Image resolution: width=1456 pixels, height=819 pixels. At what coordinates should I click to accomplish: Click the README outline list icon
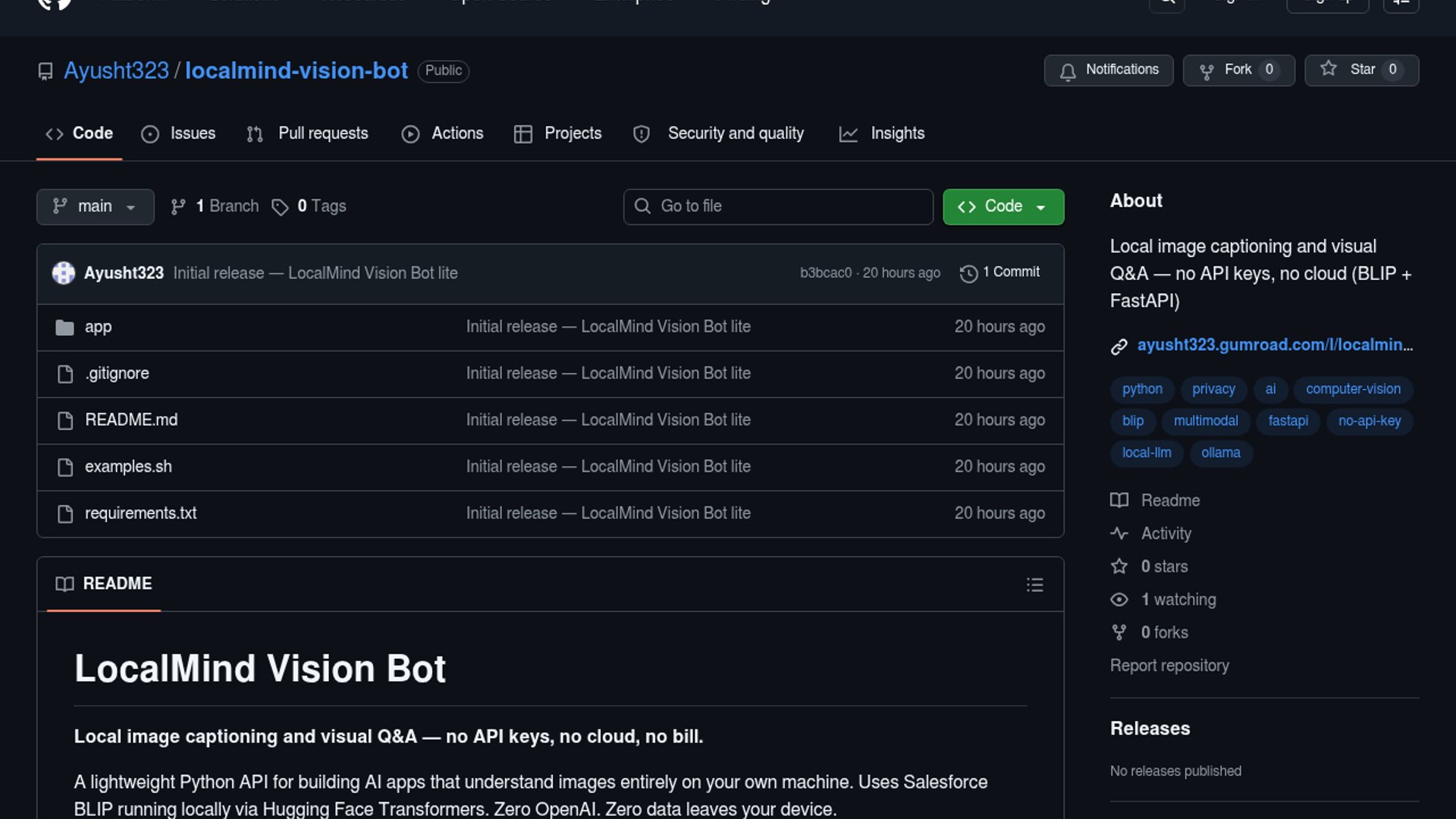(x=1034, y=585)
